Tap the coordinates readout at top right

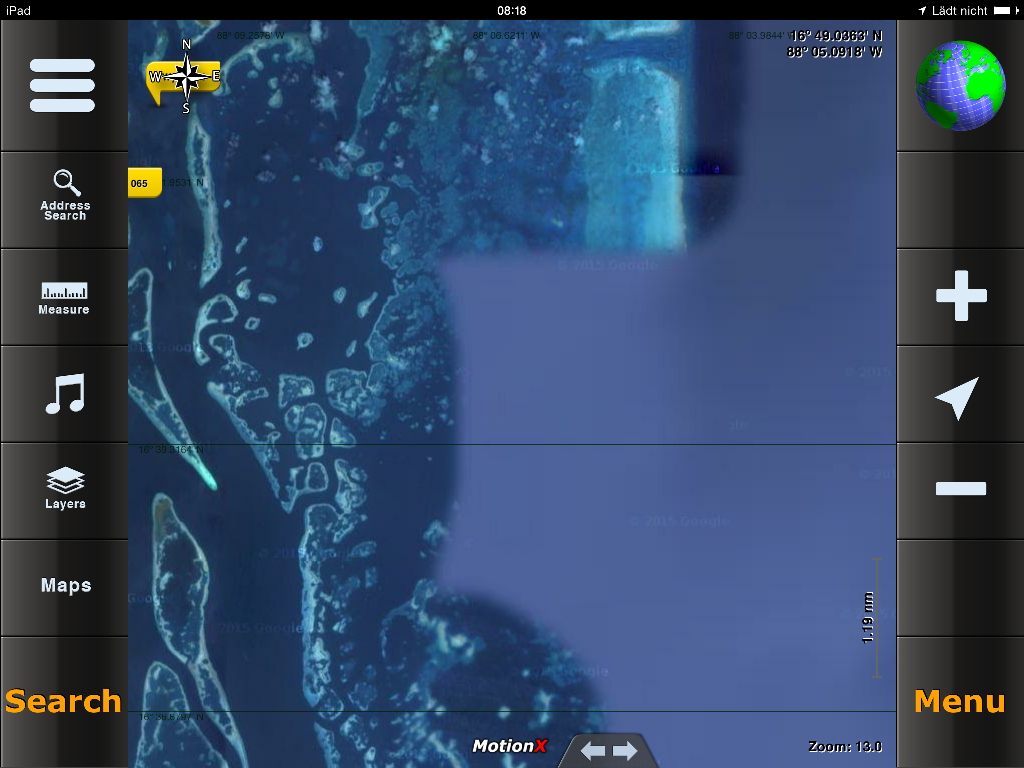[836, 44]
